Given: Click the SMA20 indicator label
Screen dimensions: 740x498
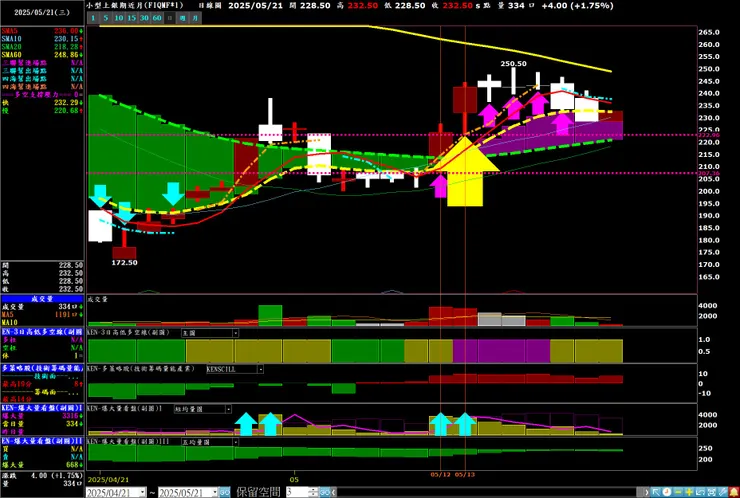Looking at the screenshot, I should click(11, 47).
